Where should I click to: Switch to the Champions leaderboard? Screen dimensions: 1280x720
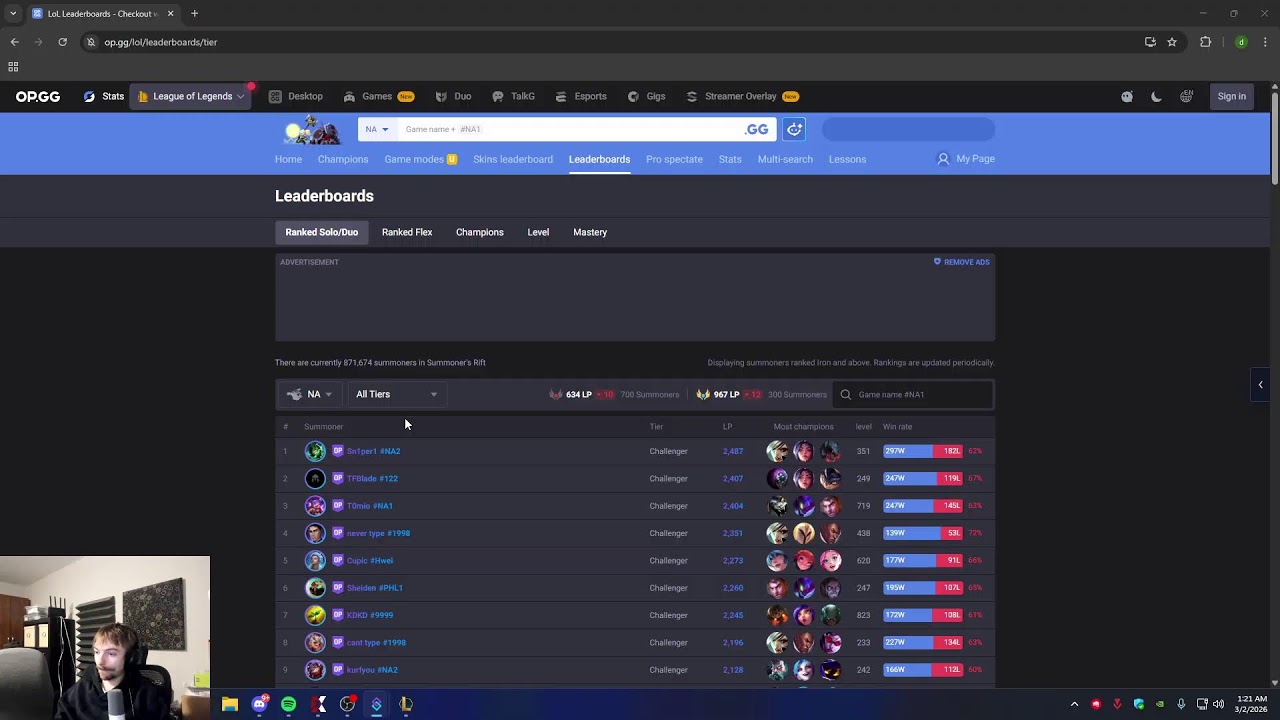pos(480,232)
